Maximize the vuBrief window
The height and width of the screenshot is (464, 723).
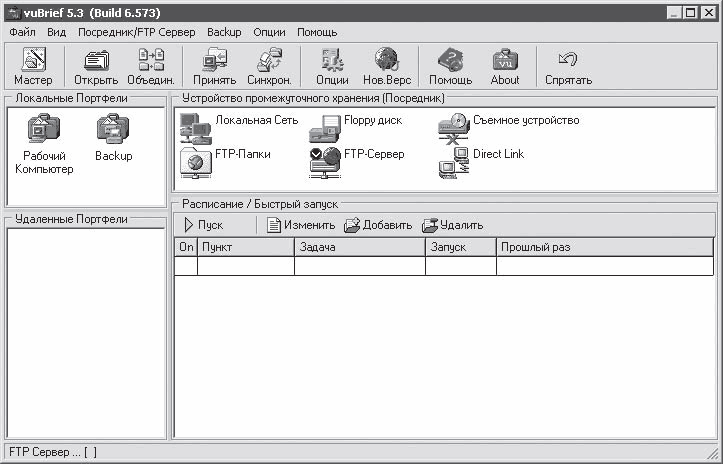pyautogui.click(x=691, y=12)
